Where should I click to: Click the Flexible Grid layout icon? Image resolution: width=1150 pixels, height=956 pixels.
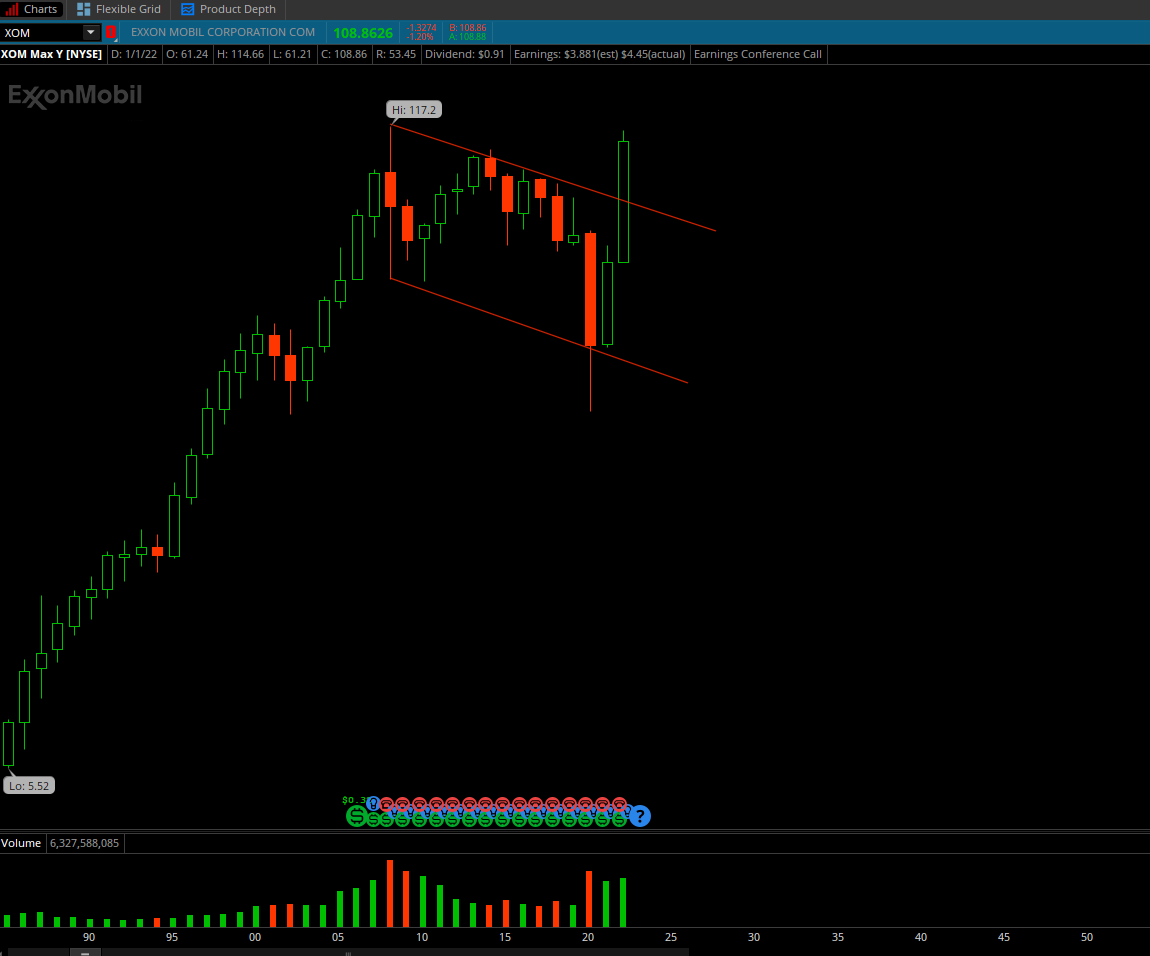84,9
